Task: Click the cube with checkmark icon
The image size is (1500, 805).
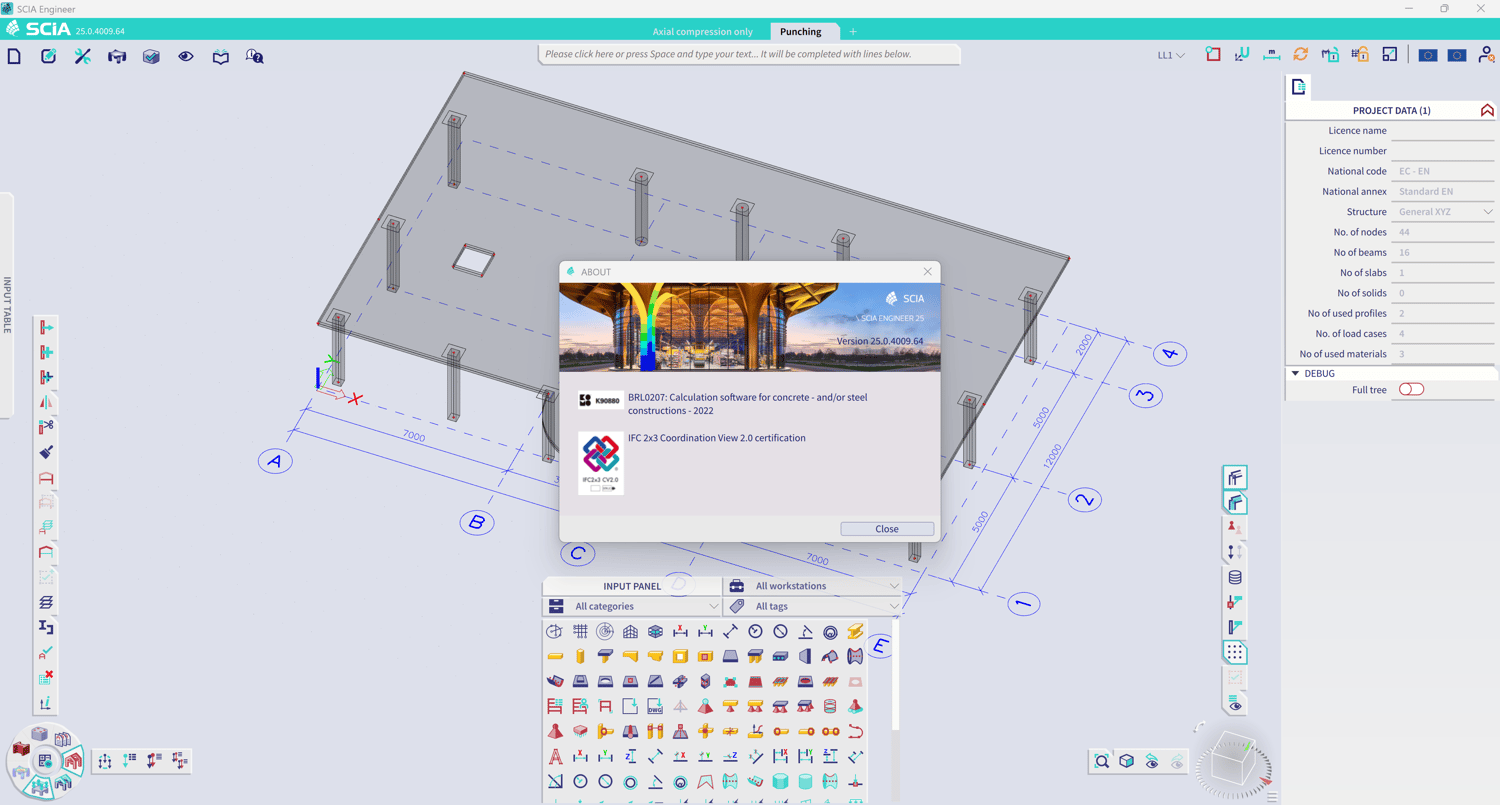Action: (x=151, y=56)
